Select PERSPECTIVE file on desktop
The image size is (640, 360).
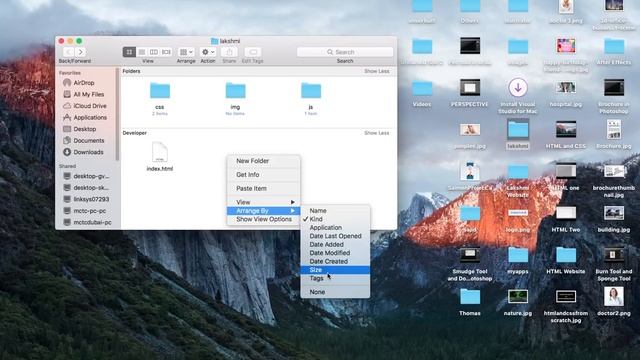(470, 88)
